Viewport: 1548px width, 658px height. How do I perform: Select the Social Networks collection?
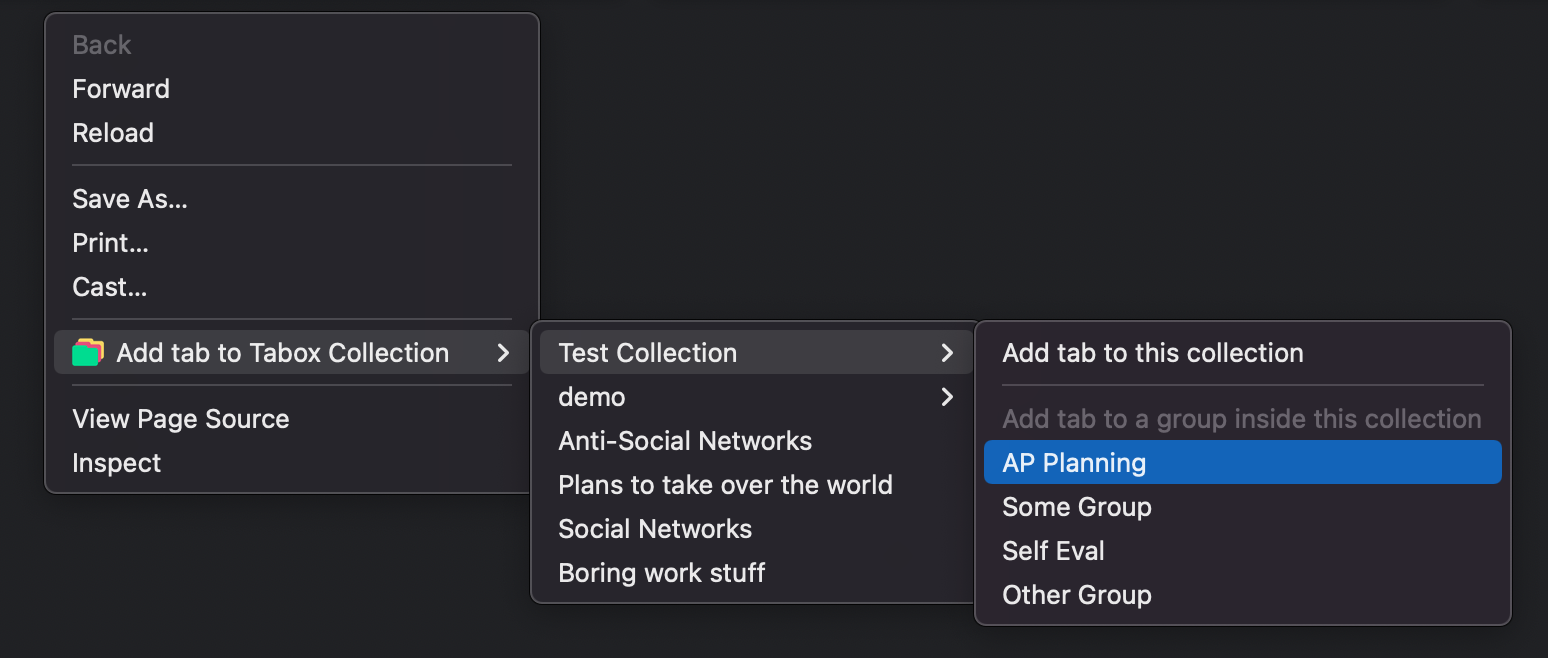coord(654,528)
